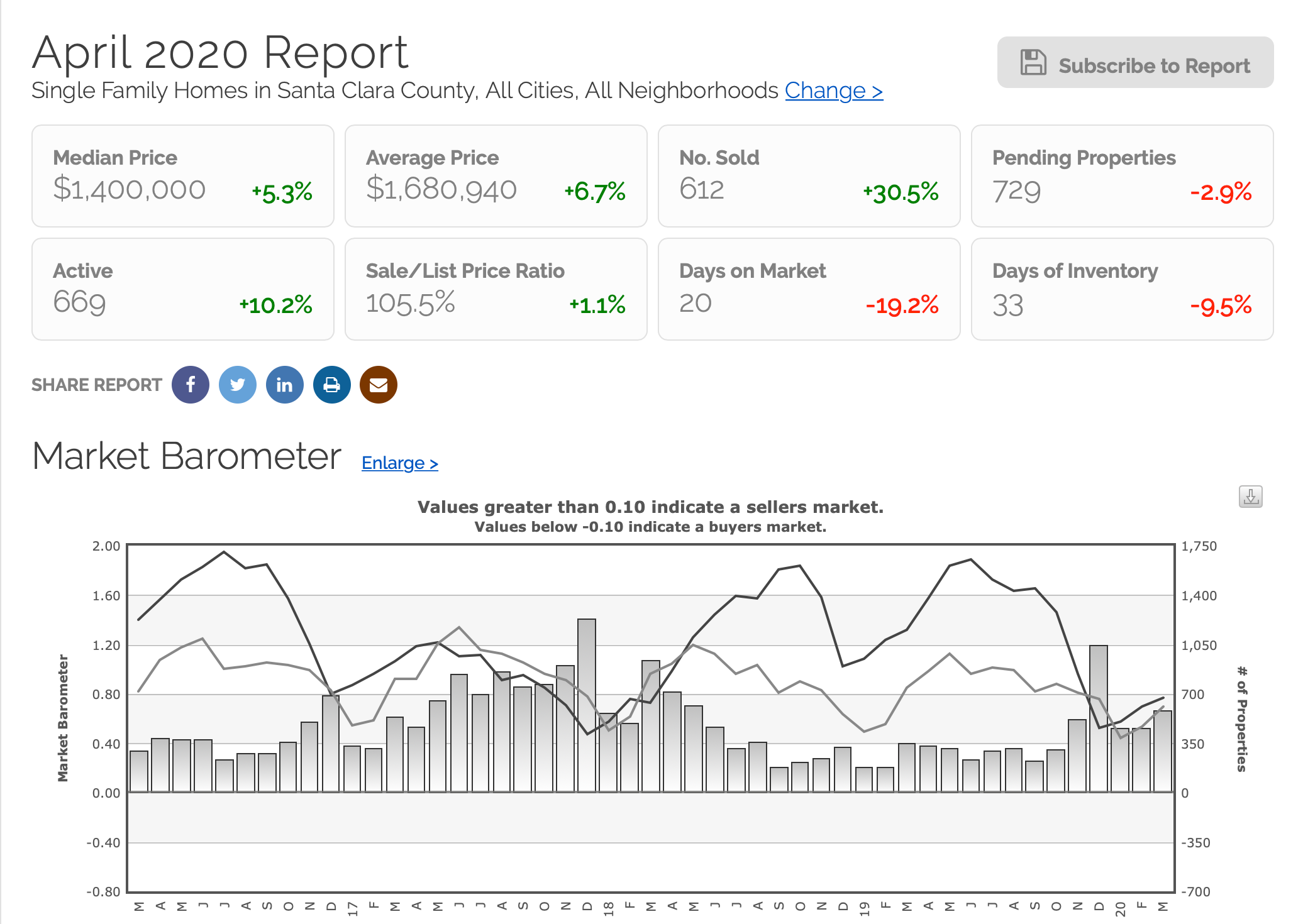Click the -19.2% days on market change
Viewport: 1303px width, 924px height.
coord(902,305)
